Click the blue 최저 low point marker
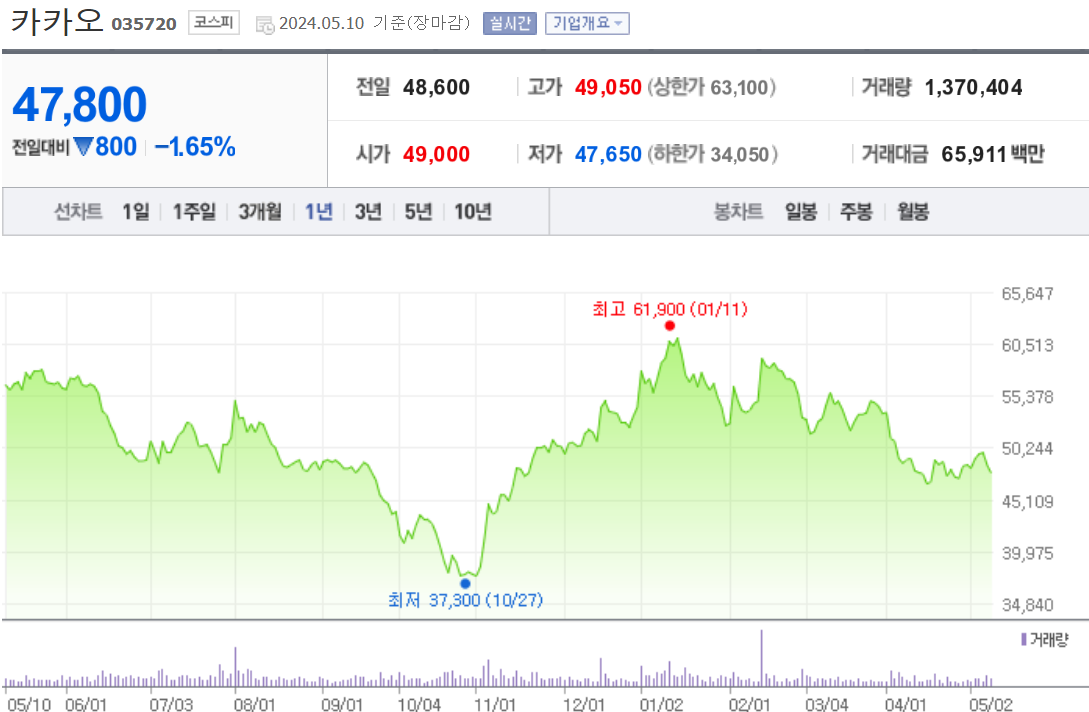 [465, 583]
